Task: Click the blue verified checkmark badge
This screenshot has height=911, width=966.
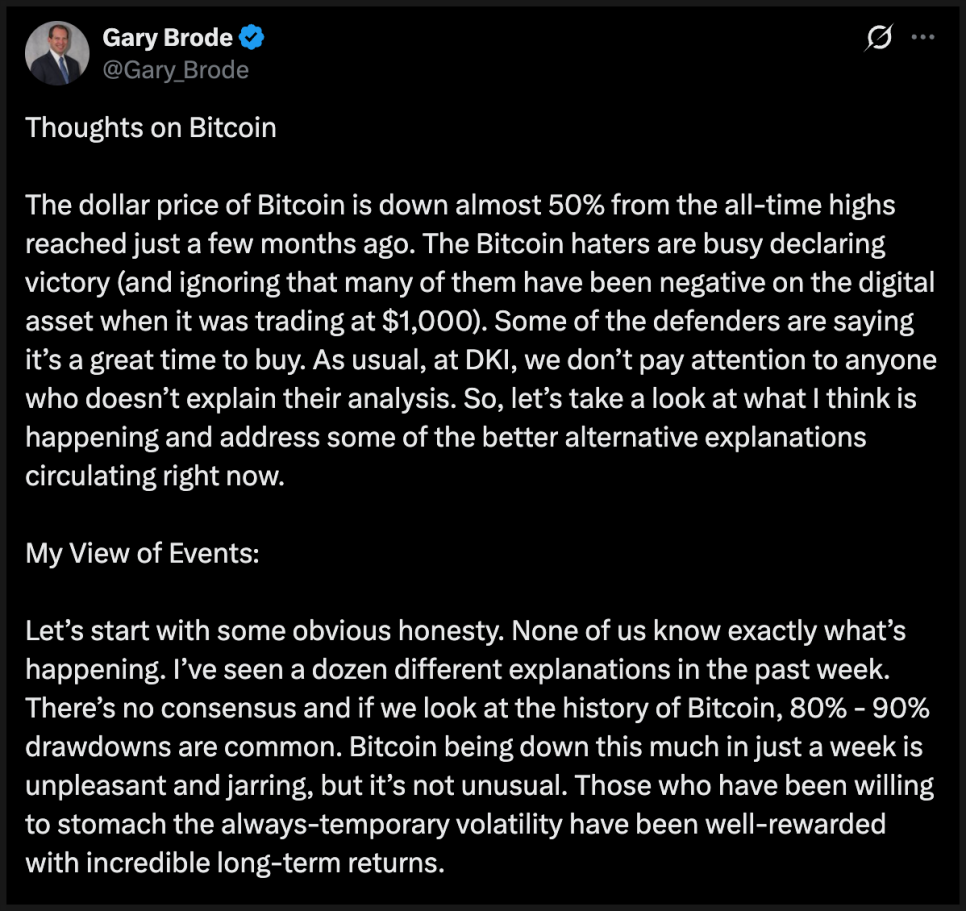Action: (252, 38)
